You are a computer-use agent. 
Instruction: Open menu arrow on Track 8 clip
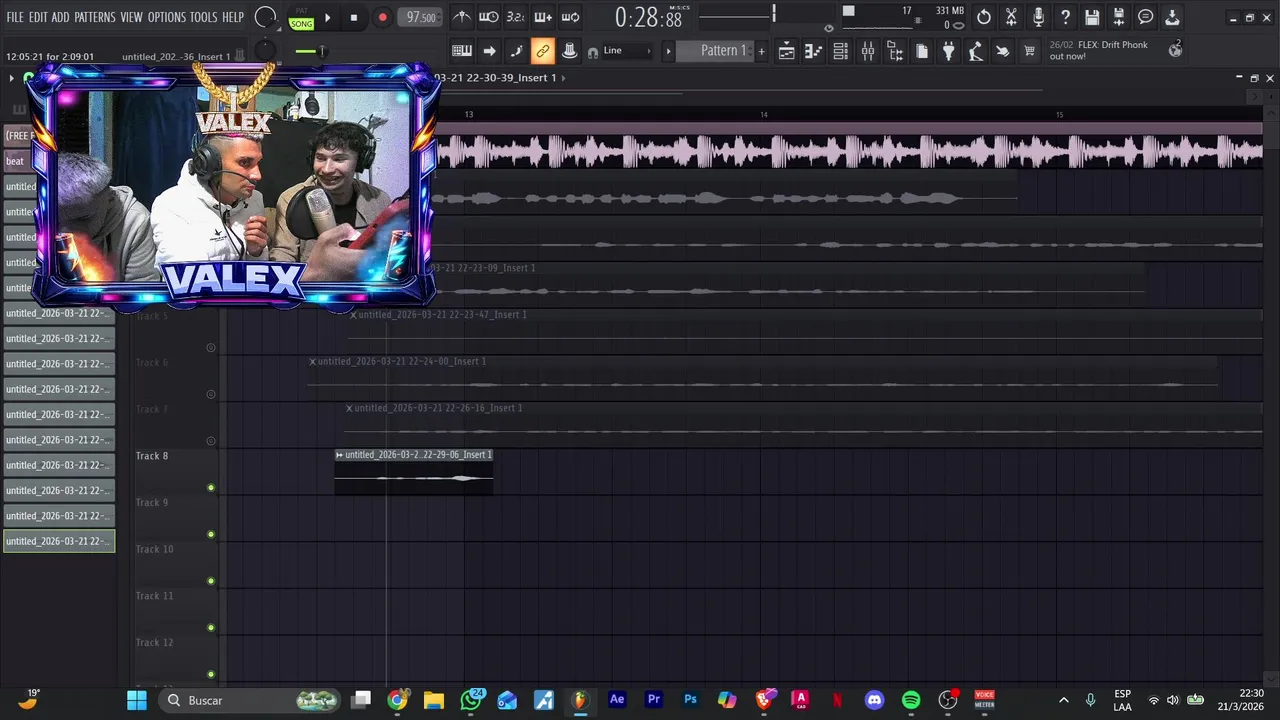tap(340, 455)
